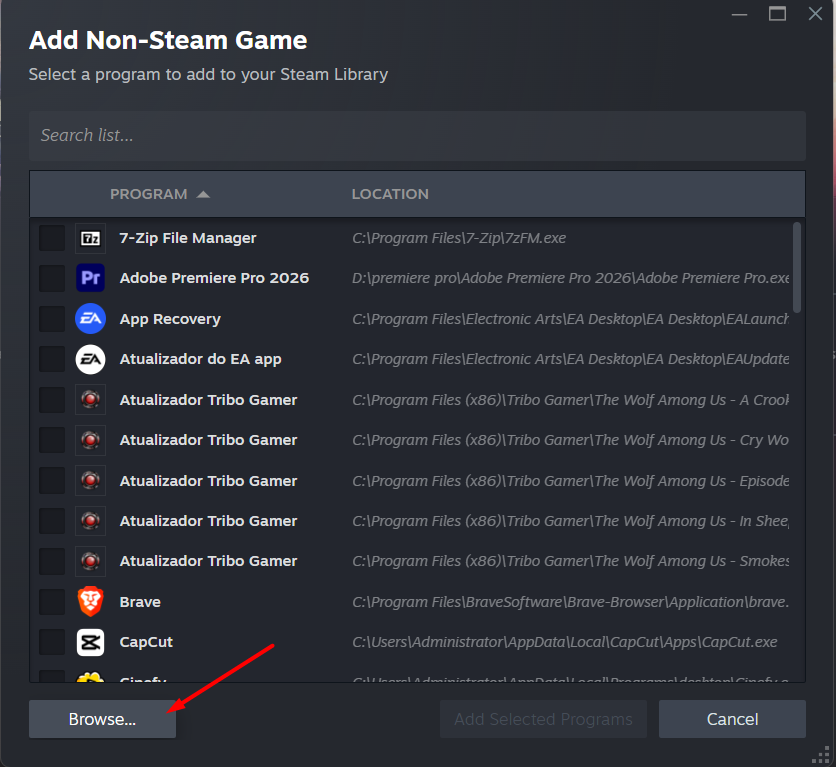836x767 pixels.
Task: Click 'The Wolf Among Us - Cry Wo' path
Action: pos(570,440)
